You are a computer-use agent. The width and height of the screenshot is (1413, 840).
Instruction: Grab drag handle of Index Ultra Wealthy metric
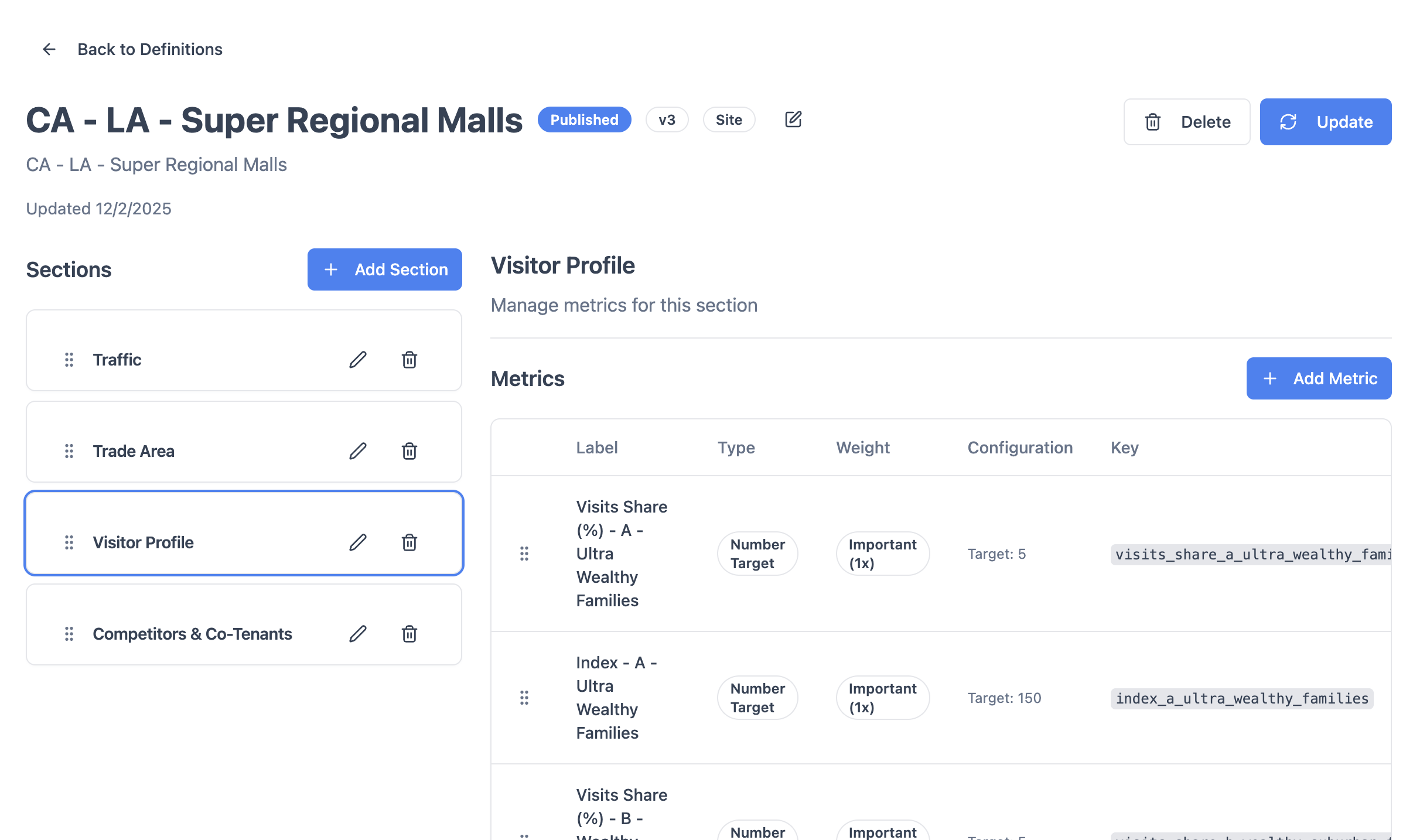[524, 698]
